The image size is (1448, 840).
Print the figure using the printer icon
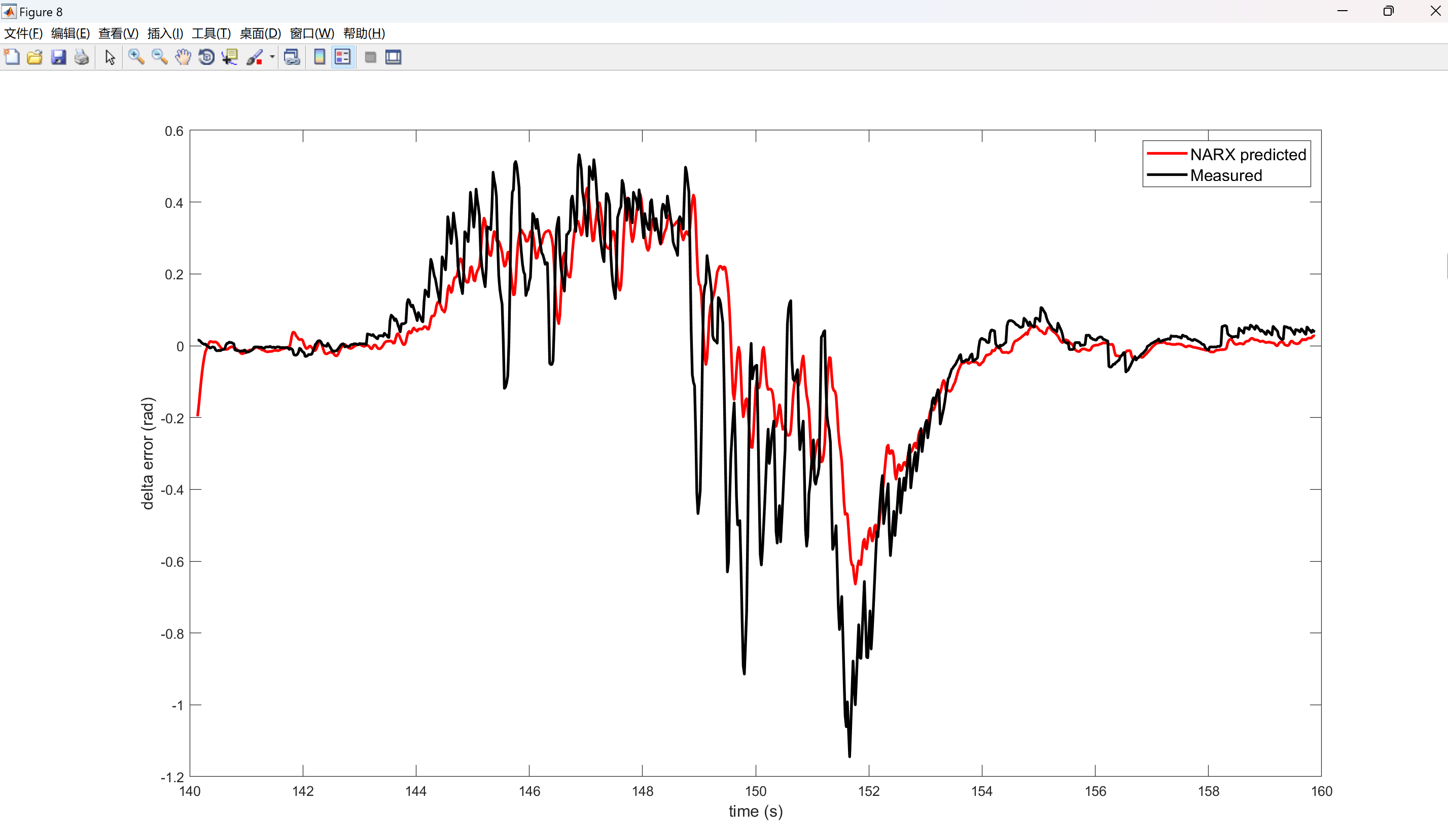pos(82,57)
